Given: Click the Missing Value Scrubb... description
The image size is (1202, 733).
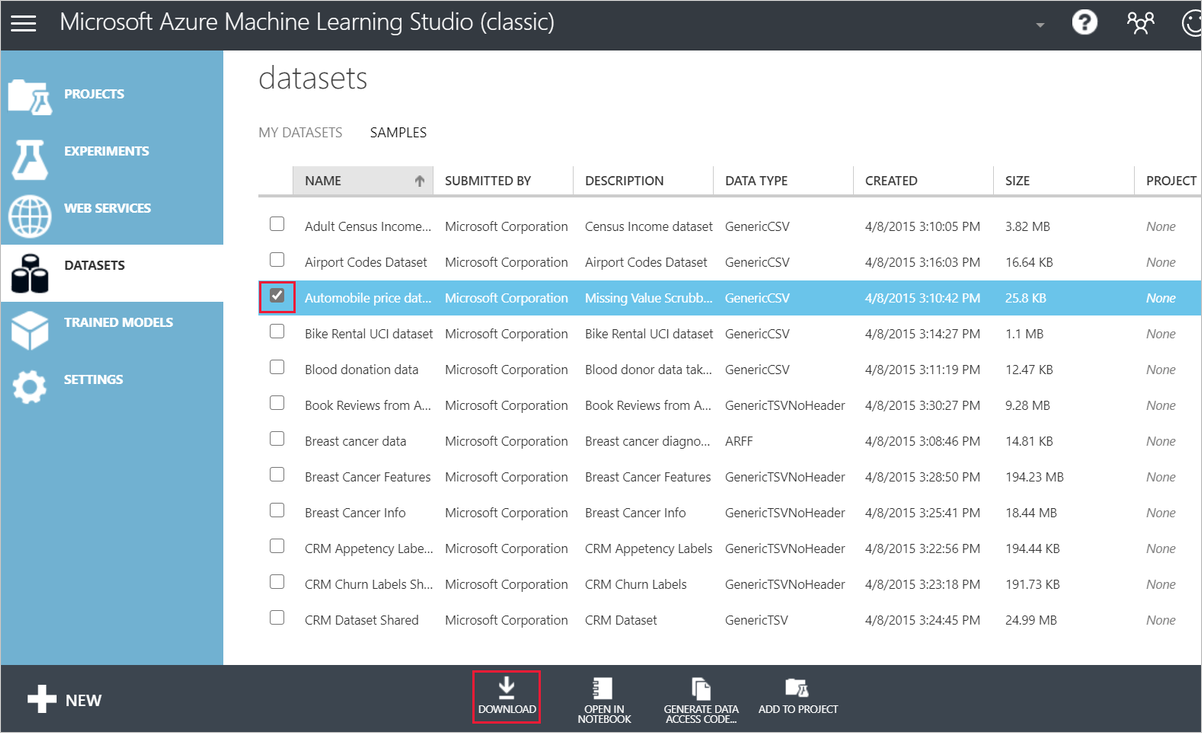Looking at the screenshot, I should (649, 298).
